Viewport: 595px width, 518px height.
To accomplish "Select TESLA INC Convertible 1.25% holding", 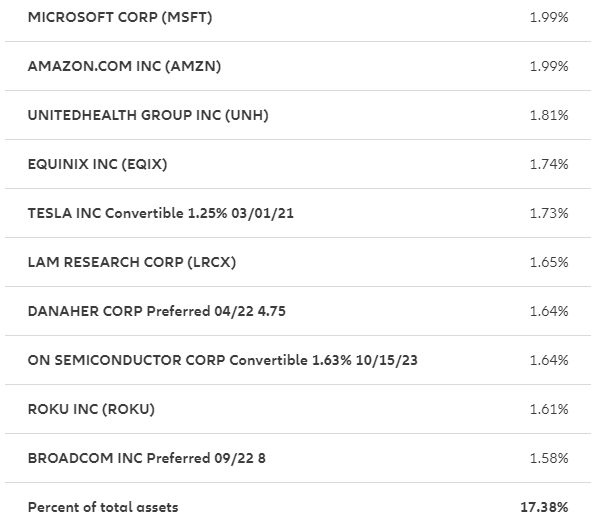I will (x=161, y=213).
